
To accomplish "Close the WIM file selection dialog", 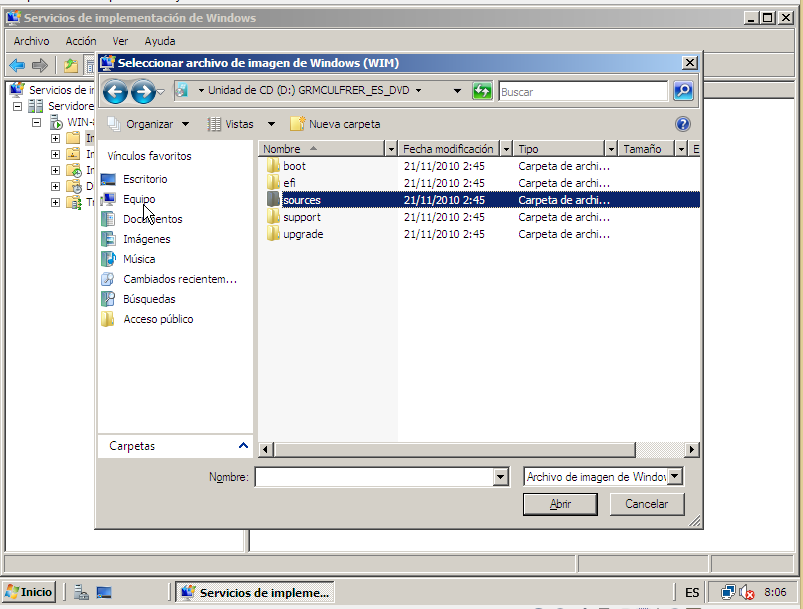I will pos(690,63).
